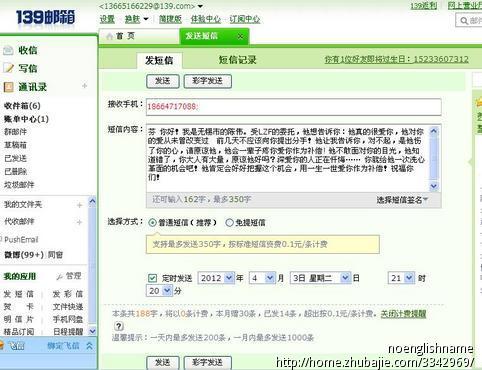Open 选择短信签名 dropdown
Image resolution: width=482 pixels, height=370 pixels.
(x=402, y=200)
